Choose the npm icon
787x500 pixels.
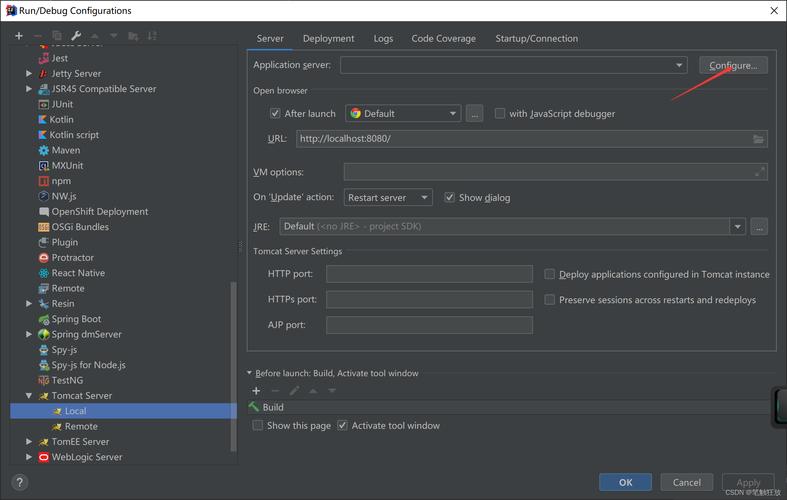pyautogui.click(x=44, y=181)
